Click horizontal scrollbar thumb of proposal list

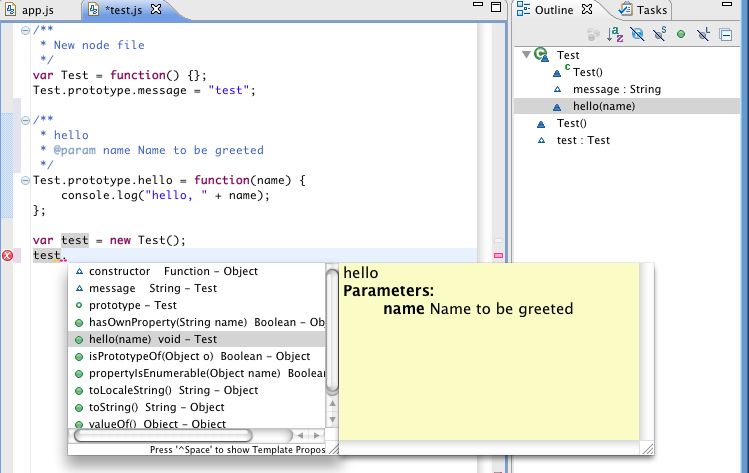pyautogui.click(x=162, y=435)
